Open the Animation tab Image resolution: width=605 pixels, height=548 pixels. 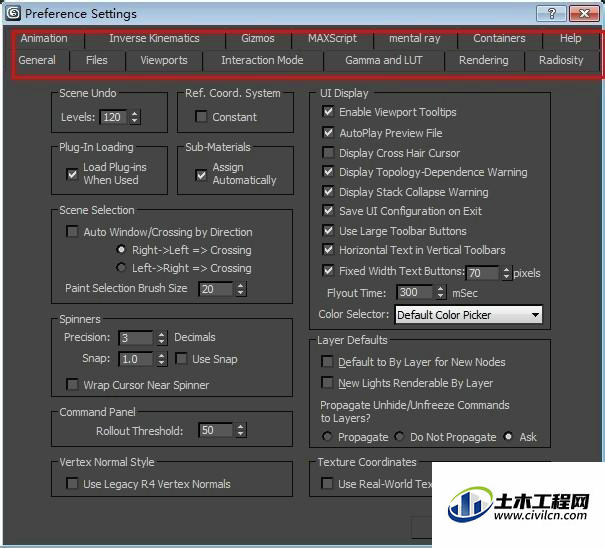coord(44,39)
